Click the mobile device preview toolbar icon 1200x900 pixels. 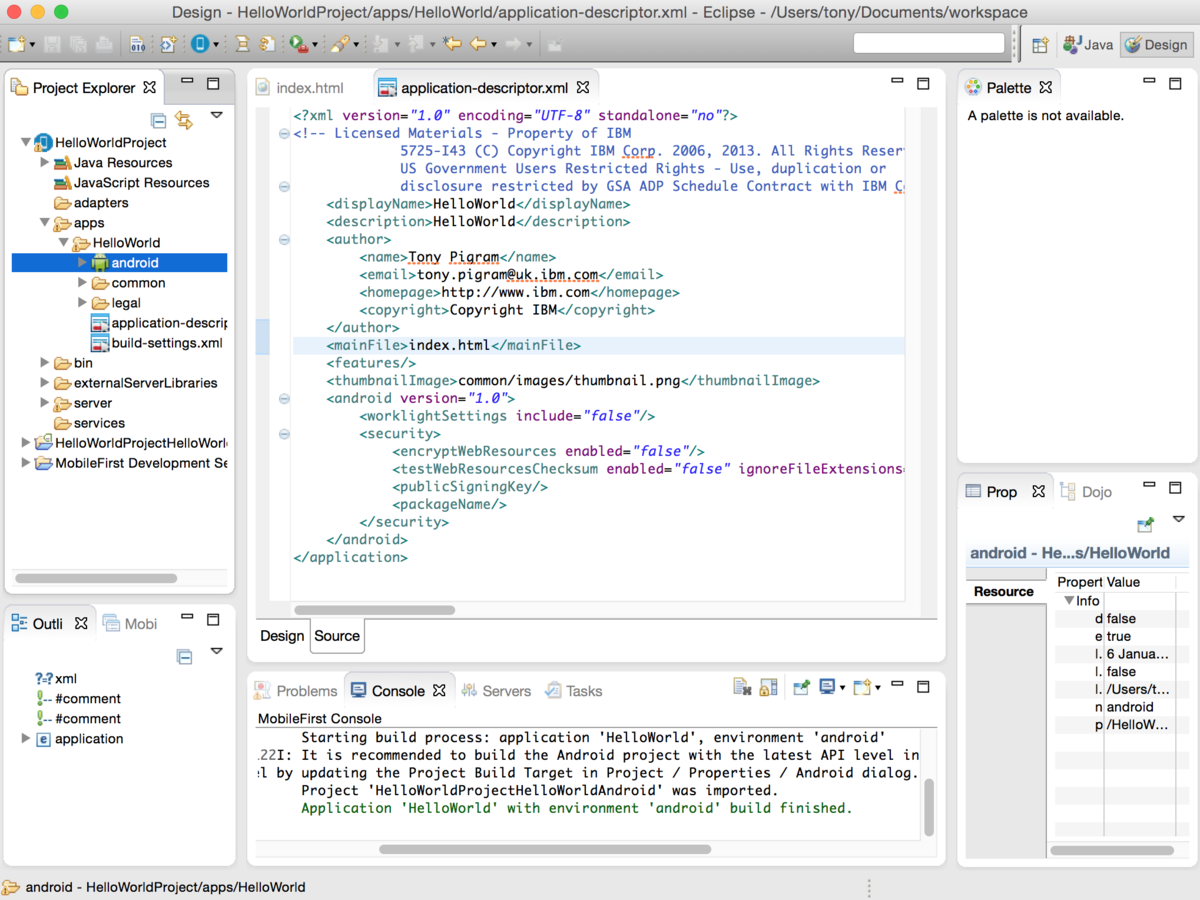coord(200,44)
